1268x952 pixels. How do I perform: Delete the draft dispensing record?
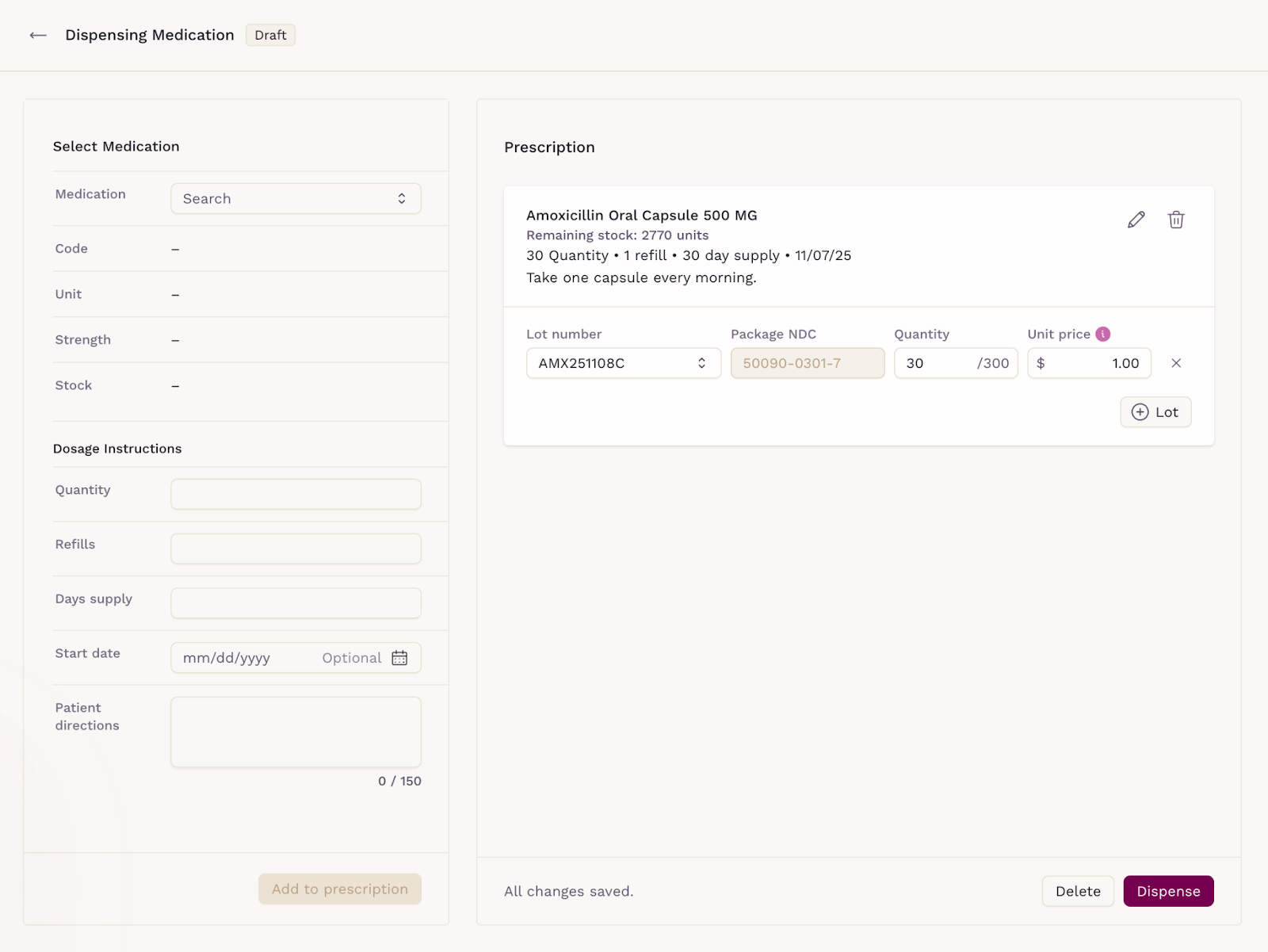tap(1078, 891)
